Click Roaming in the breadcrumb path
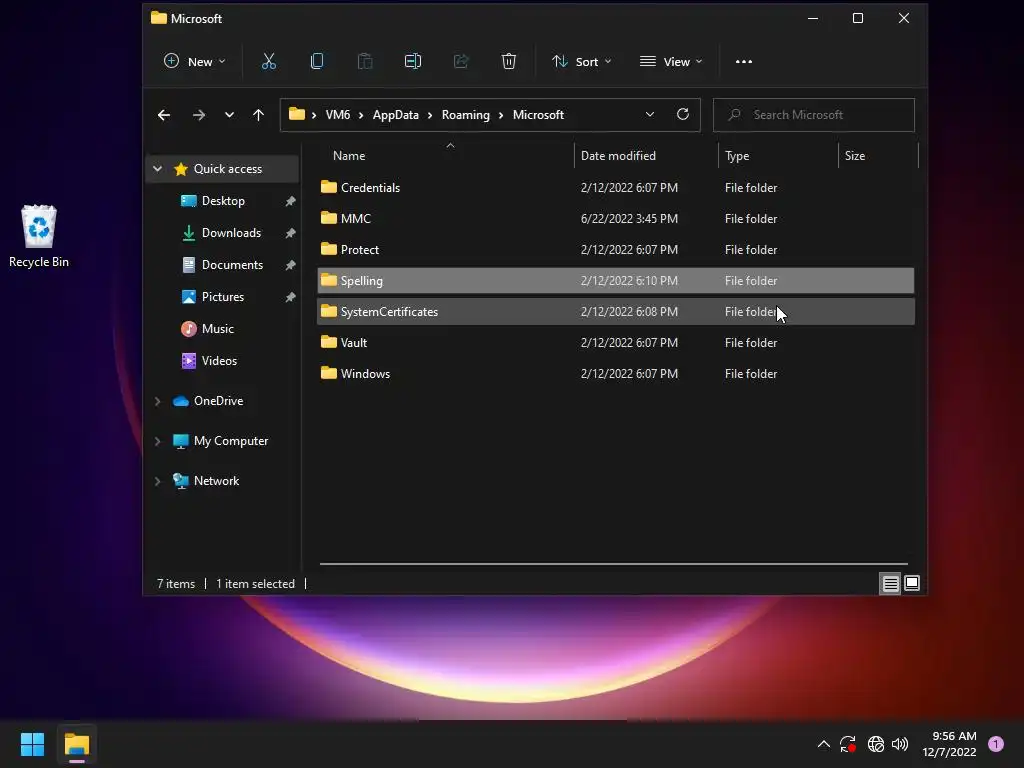1024x768 pixels. [x=466, y=115]
